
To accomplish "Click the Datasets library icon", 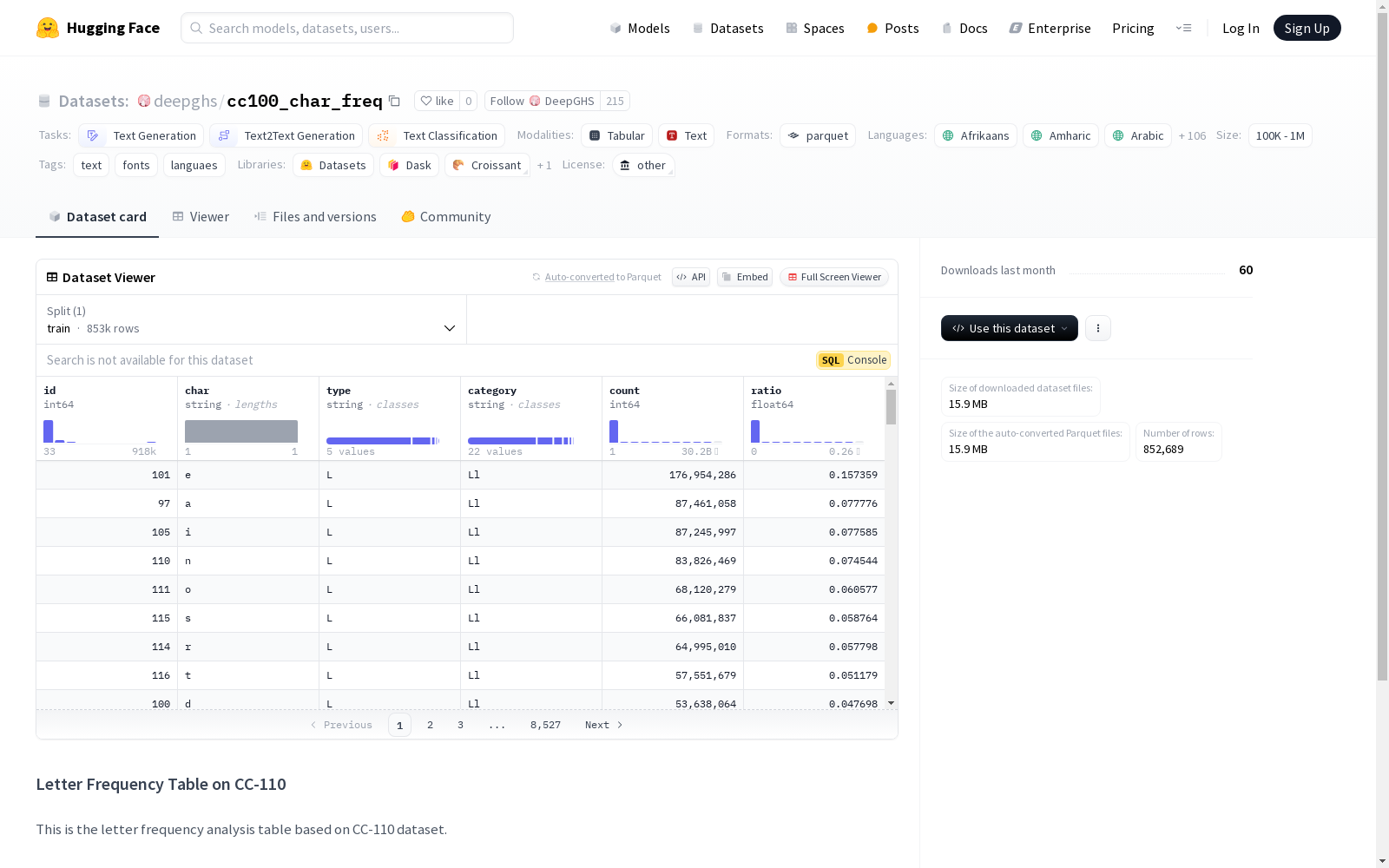I will pyautogui.click(x=306, y=165).
